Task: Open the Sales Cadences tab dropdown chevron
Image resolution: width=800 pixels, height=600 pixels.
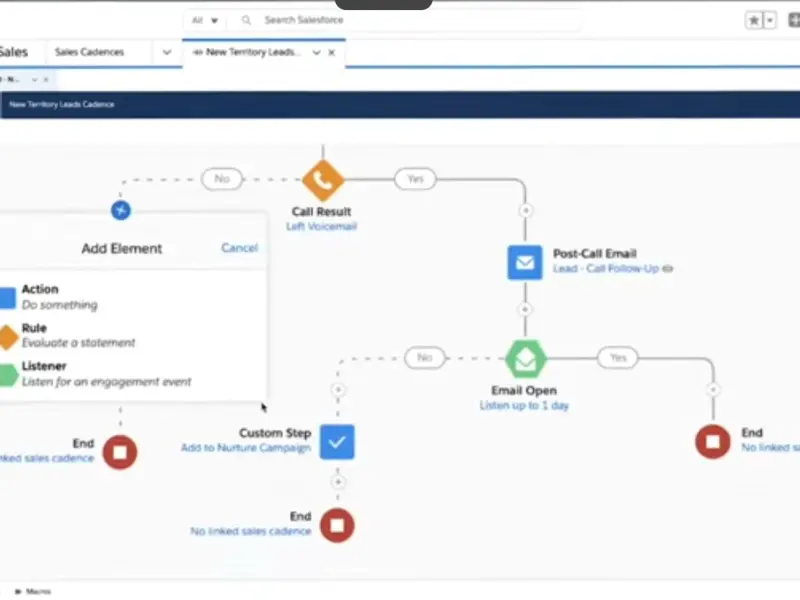Action: 166,52
